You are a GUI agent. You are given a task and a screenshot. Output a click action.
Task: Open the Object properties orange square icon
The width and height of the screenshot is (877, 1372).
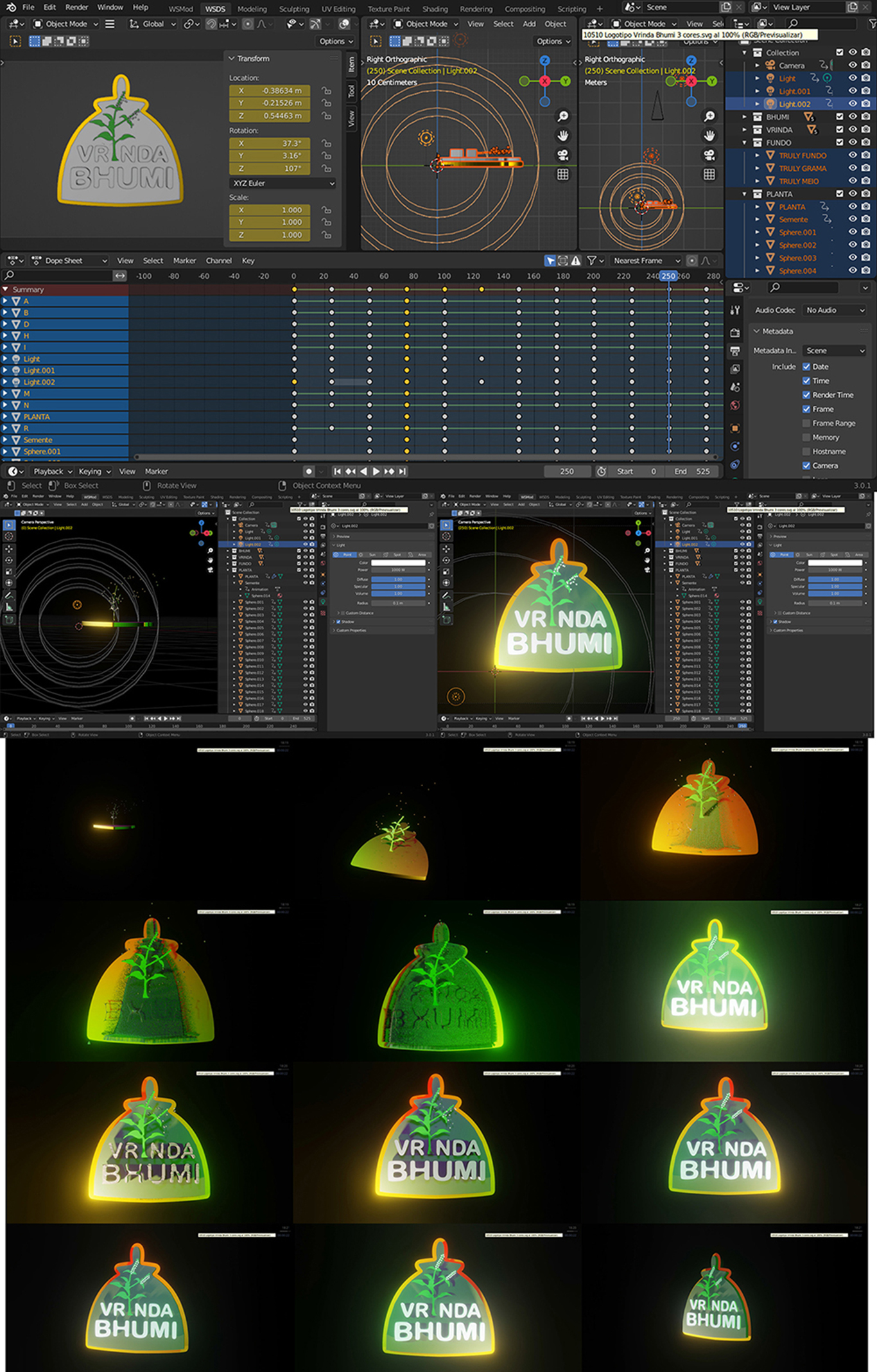pyautogui.click(x=735, y=428)
